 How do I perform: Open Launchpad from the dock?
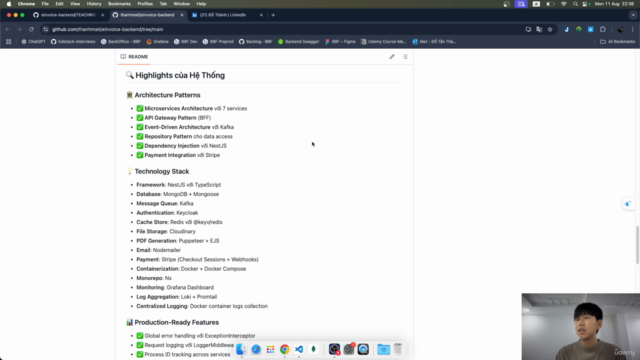coord(270,349)
